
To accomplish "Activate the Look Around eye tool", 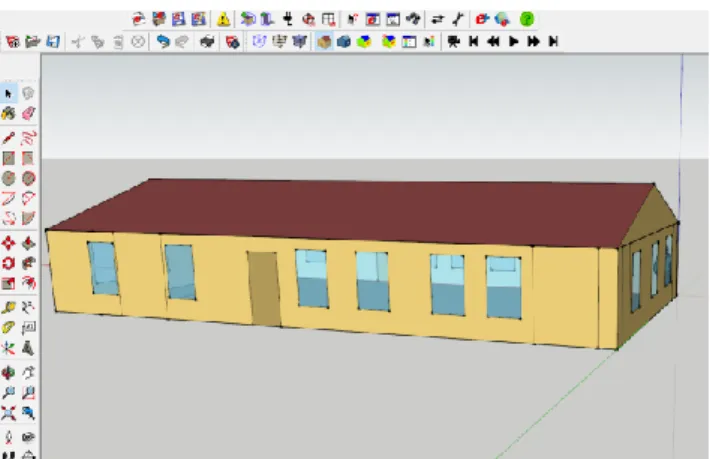I will pyautogui.click(x=28, y=437).
